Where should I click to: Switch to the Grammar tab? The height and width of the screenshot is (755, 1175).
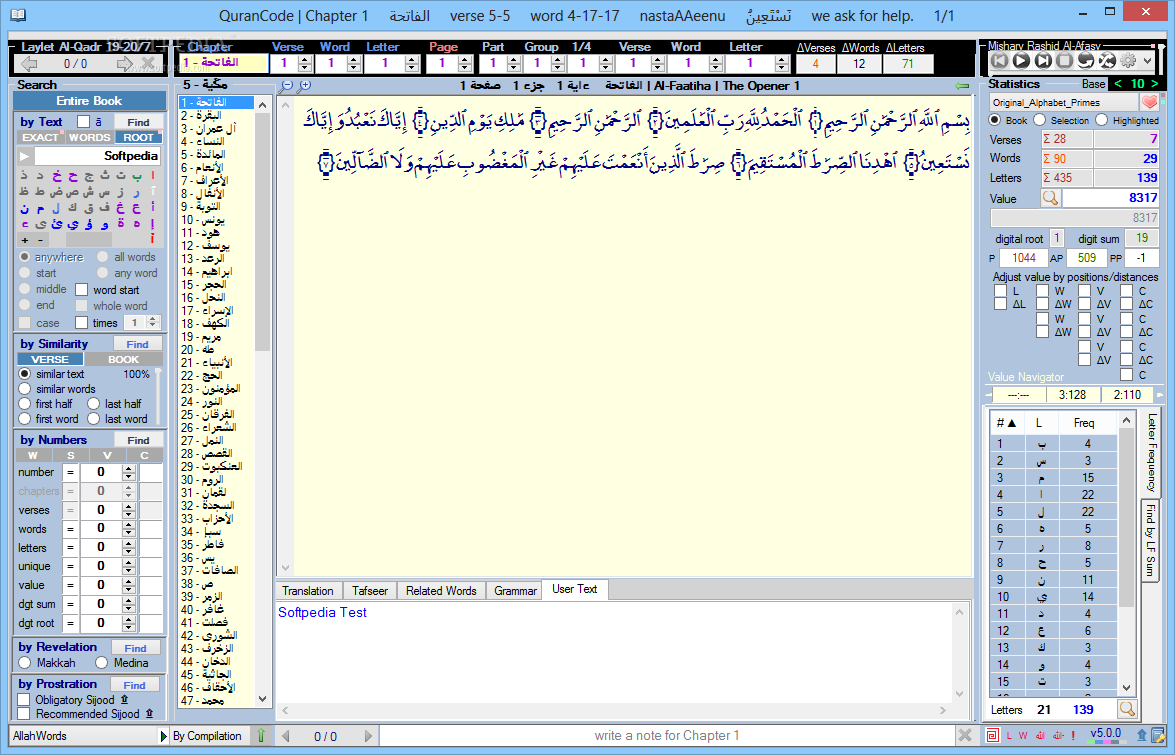point(516,591)
